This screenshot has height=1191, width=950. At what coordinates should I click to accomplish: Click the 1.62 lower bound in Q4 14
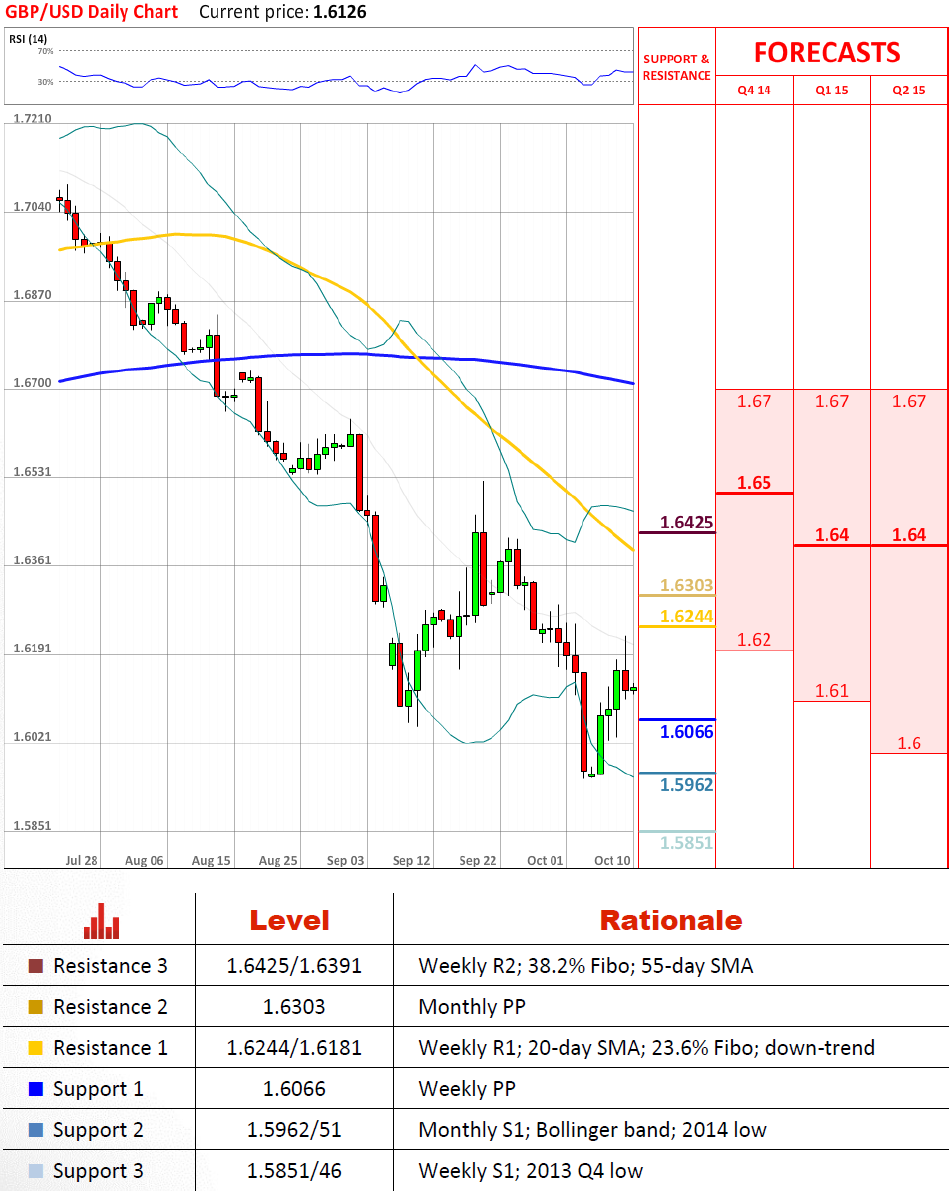pos(754,640)
